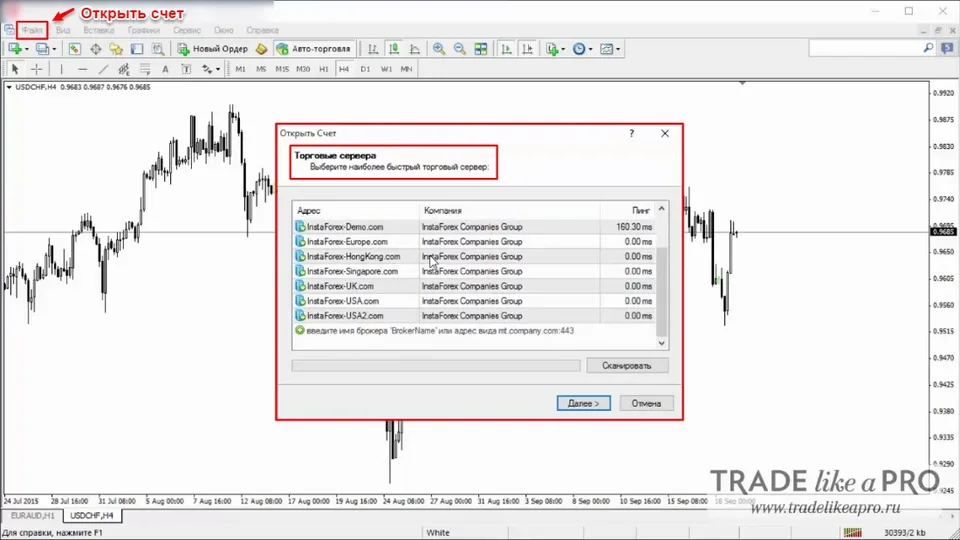The image size is (960, 540).
Task: Launch MetaEditor yellow book icon
Action: [x=261, y=49]
